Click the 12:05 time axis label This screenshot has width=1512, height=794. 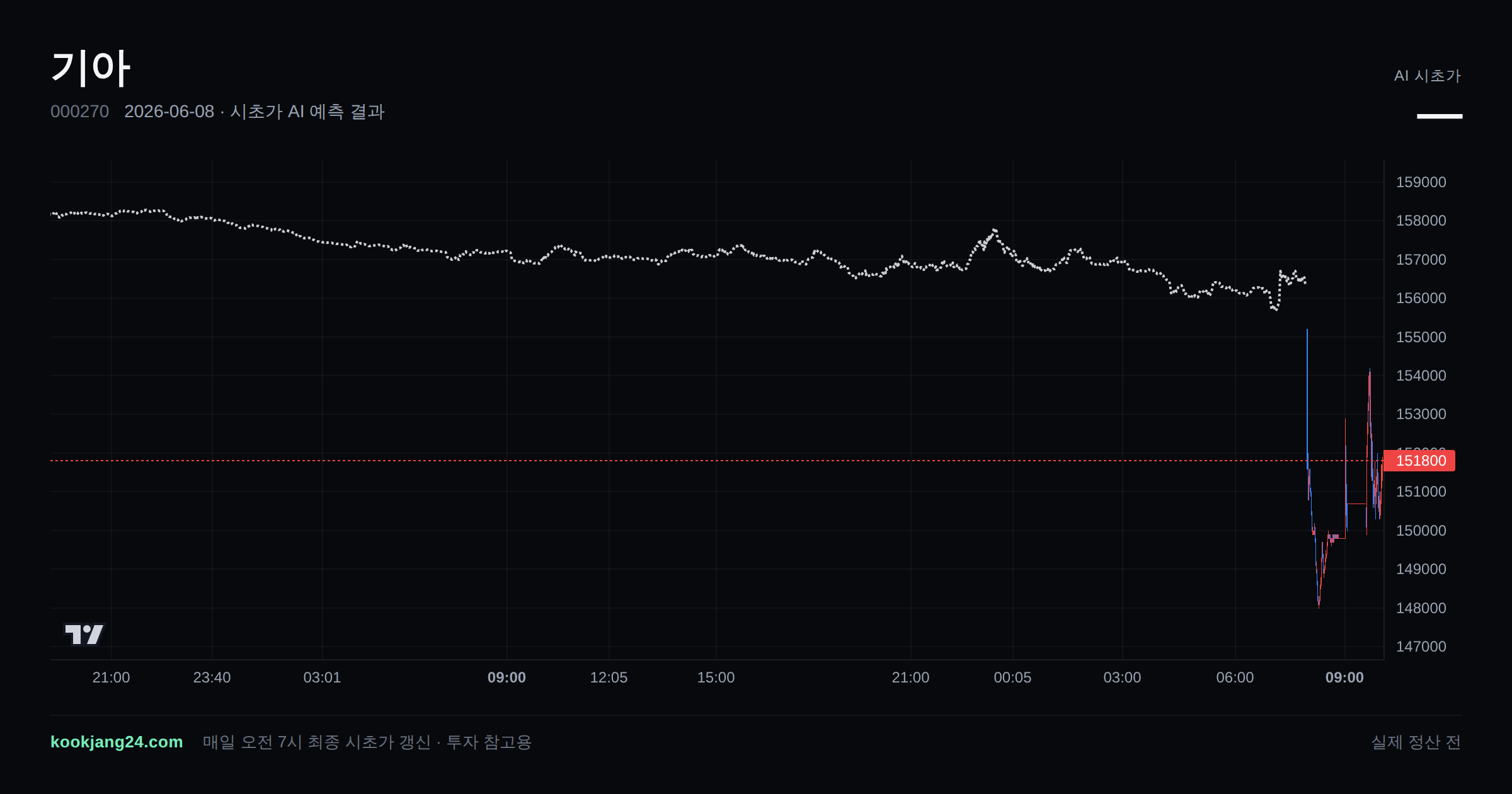pos(609,677)
